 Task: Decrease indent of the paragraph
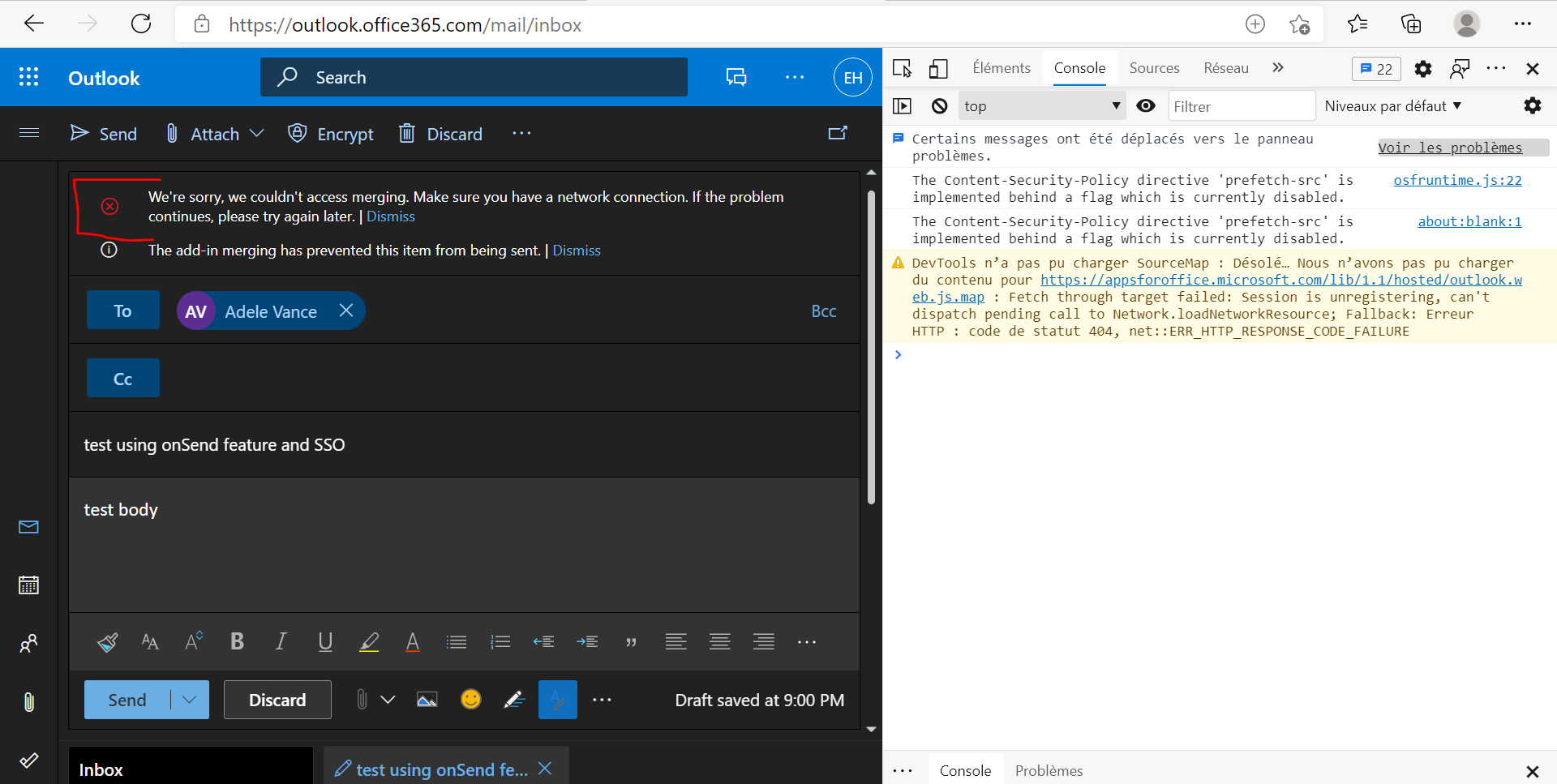tap(543, 642)
